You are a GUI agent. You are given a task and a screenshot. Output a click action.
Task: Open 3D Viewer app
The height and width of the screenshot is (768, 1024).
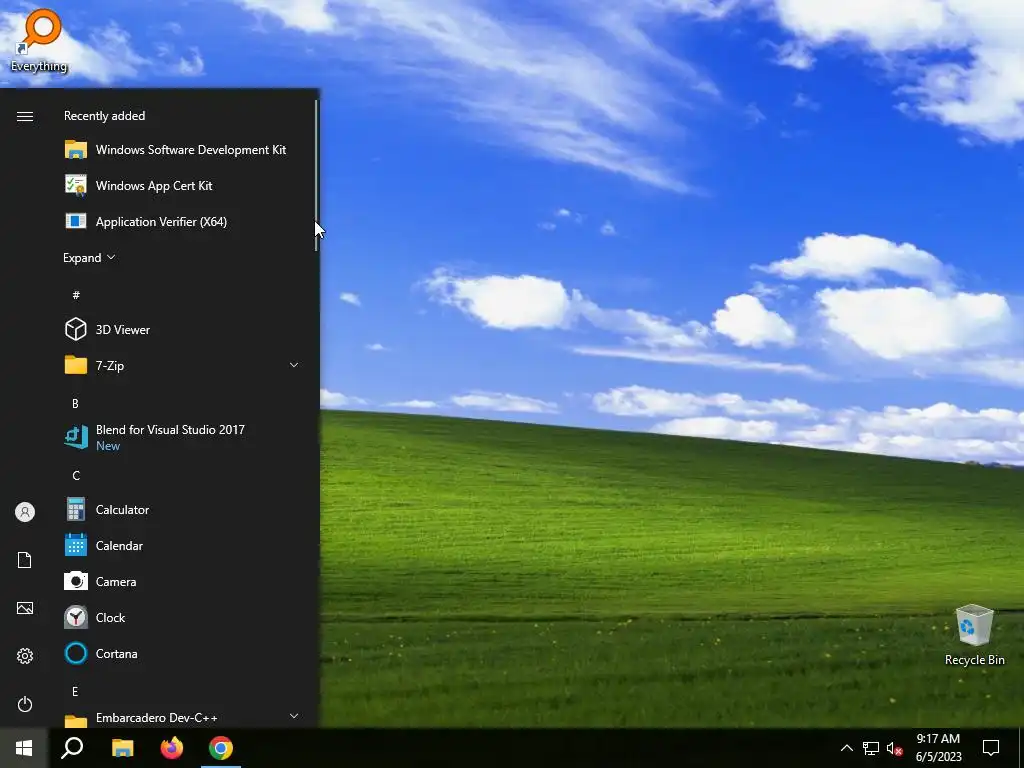(184, 329)
